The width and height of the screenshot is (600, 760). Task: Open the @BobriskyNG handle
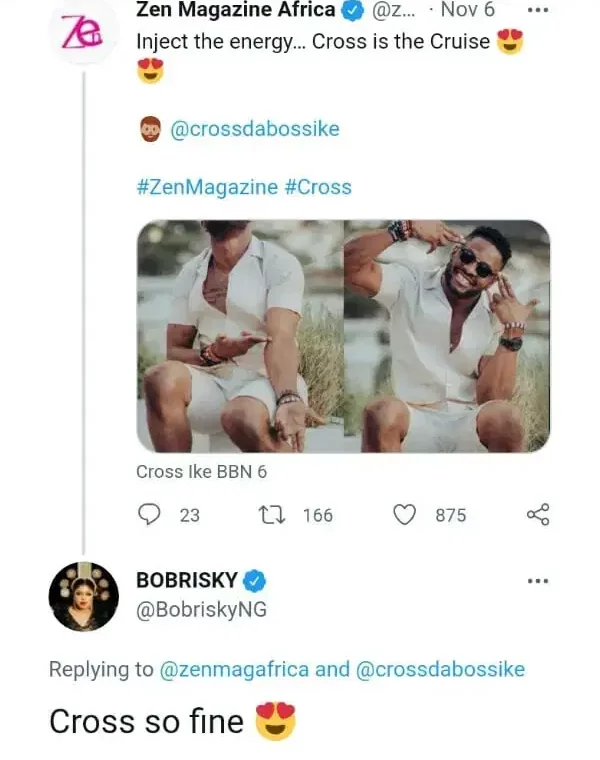tap(201, 609)
